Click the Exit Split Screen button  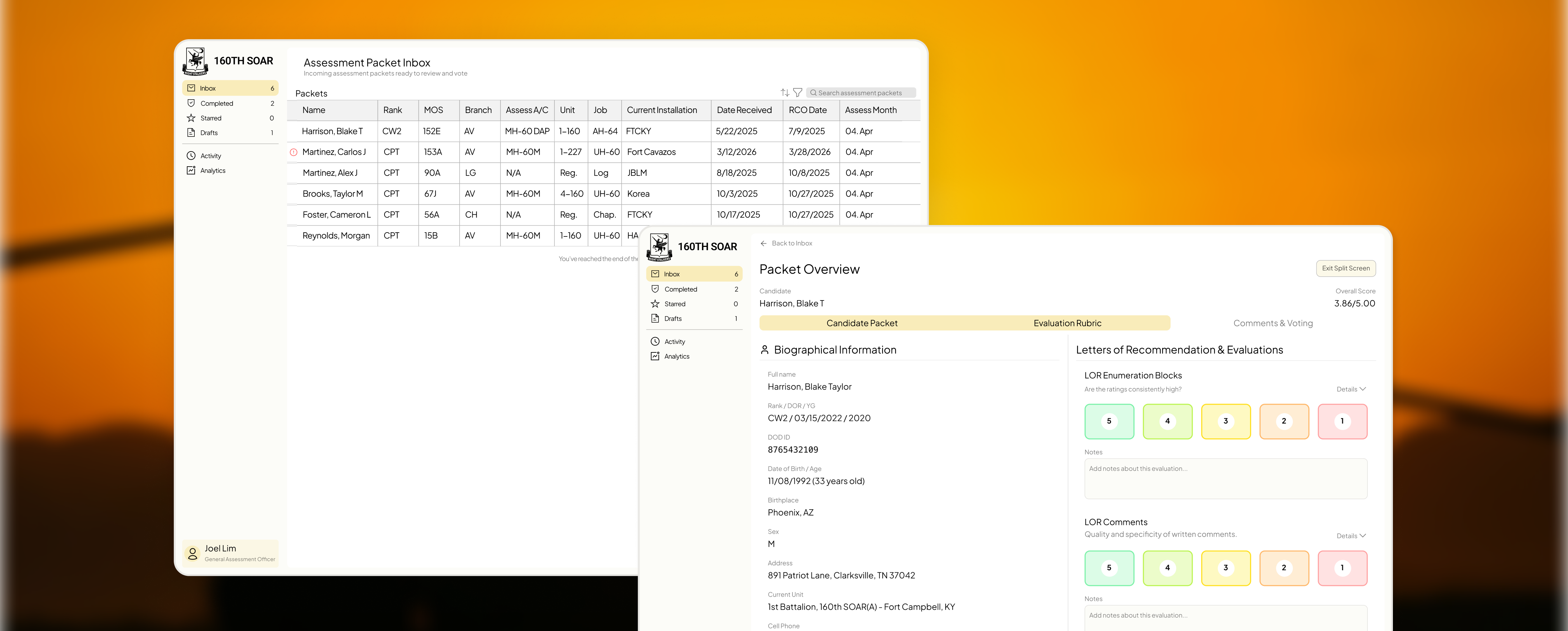point(1345,268)
